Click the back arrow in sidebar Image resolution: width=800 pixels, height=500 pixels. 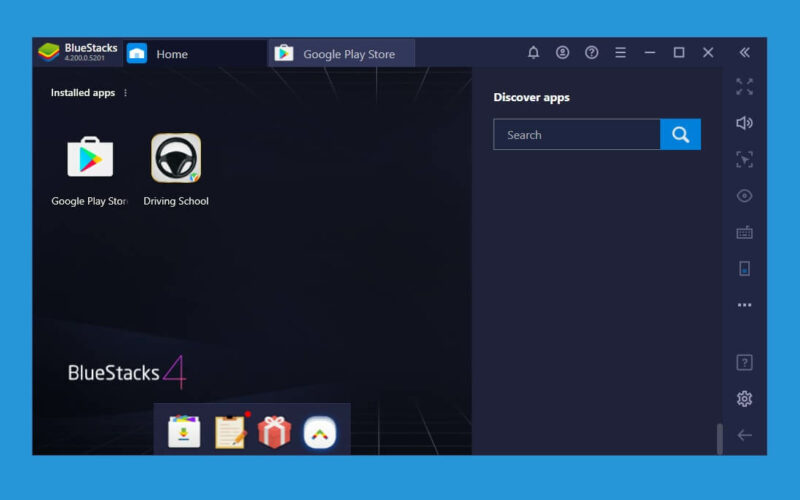point(744,435)
